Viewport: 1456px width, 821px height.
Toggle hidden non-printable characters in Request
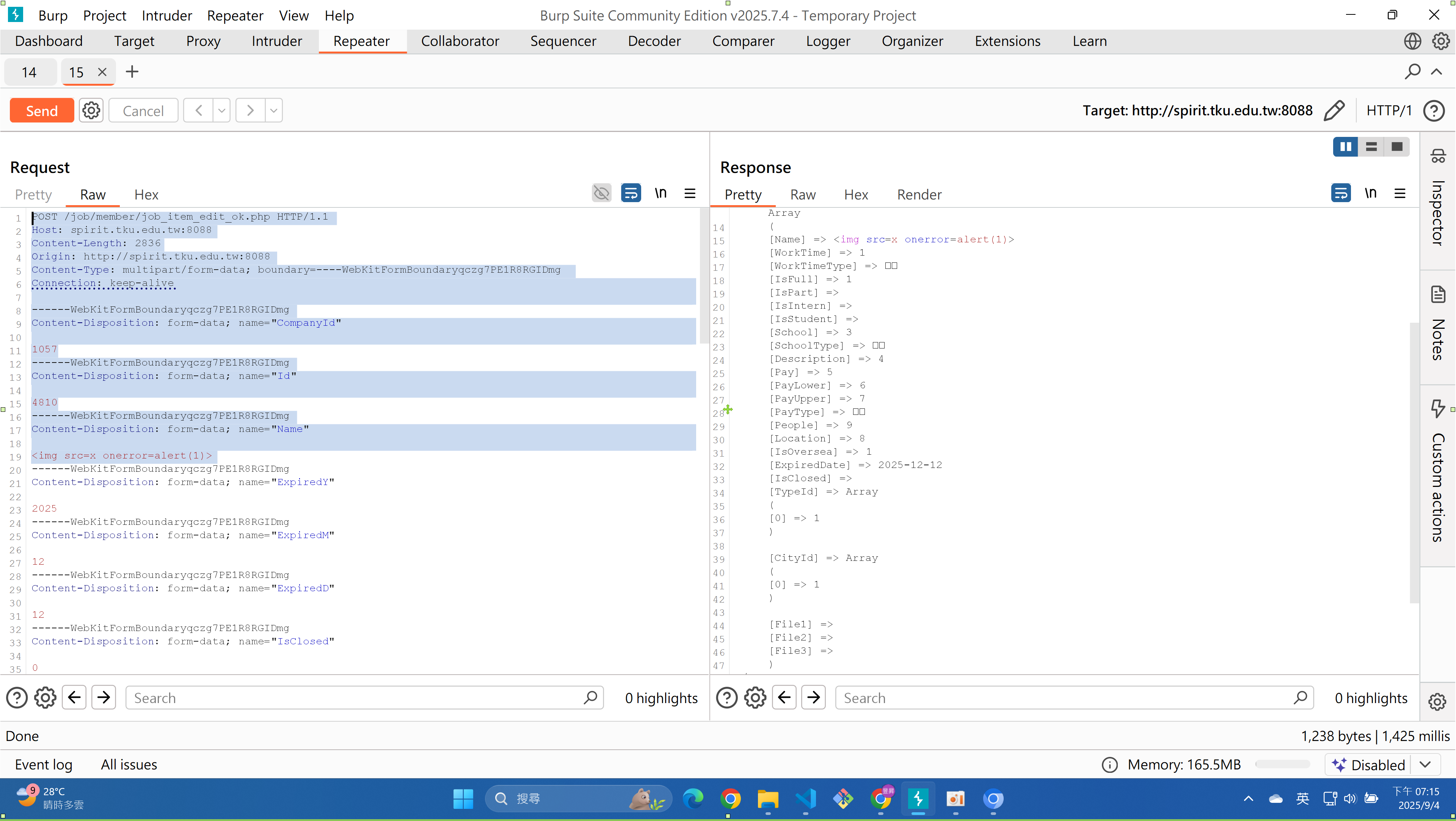[x=601, y=193]
